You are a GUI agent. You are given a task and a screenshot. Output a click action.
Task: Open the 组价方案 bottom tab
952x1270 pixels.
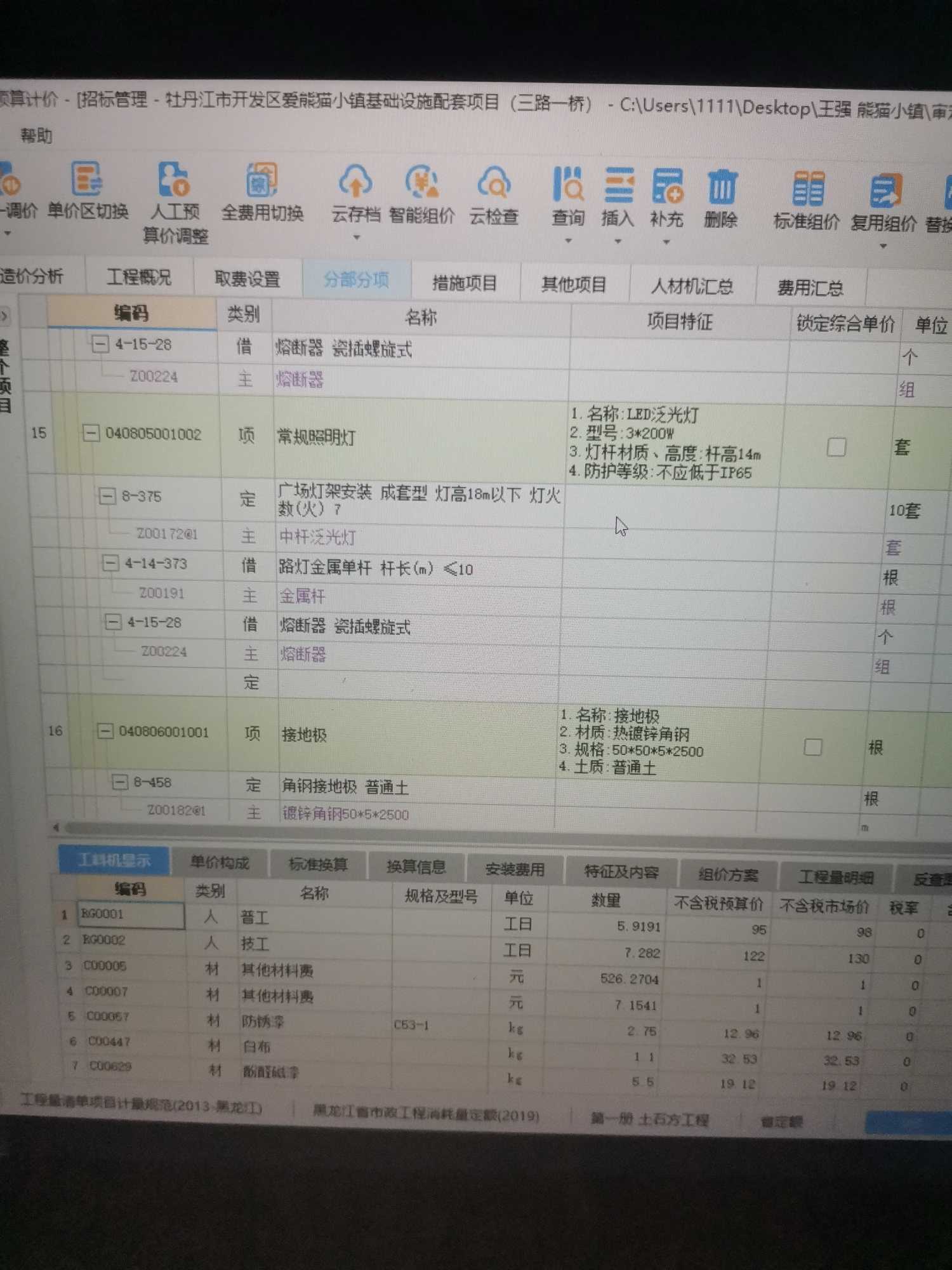(x=728, y=874)
